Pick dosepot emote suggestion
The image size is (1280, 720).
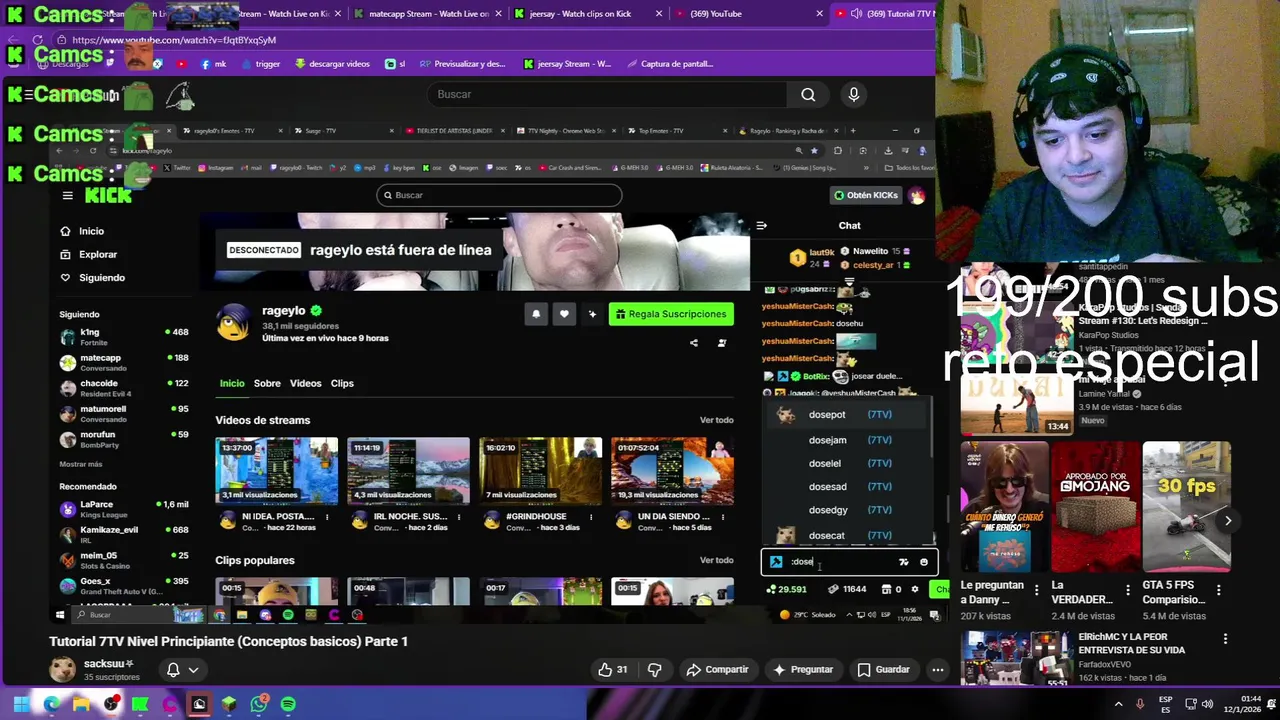(849, 414)
